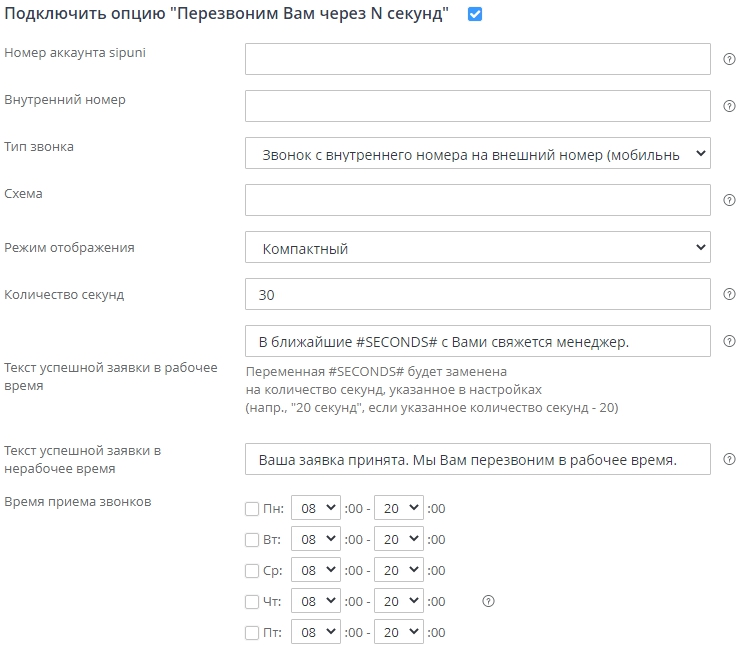The image size is (740, 646).
Task: Click help icon next to Номер аккаунта sipuni
Action: click(x=729, y=59)
